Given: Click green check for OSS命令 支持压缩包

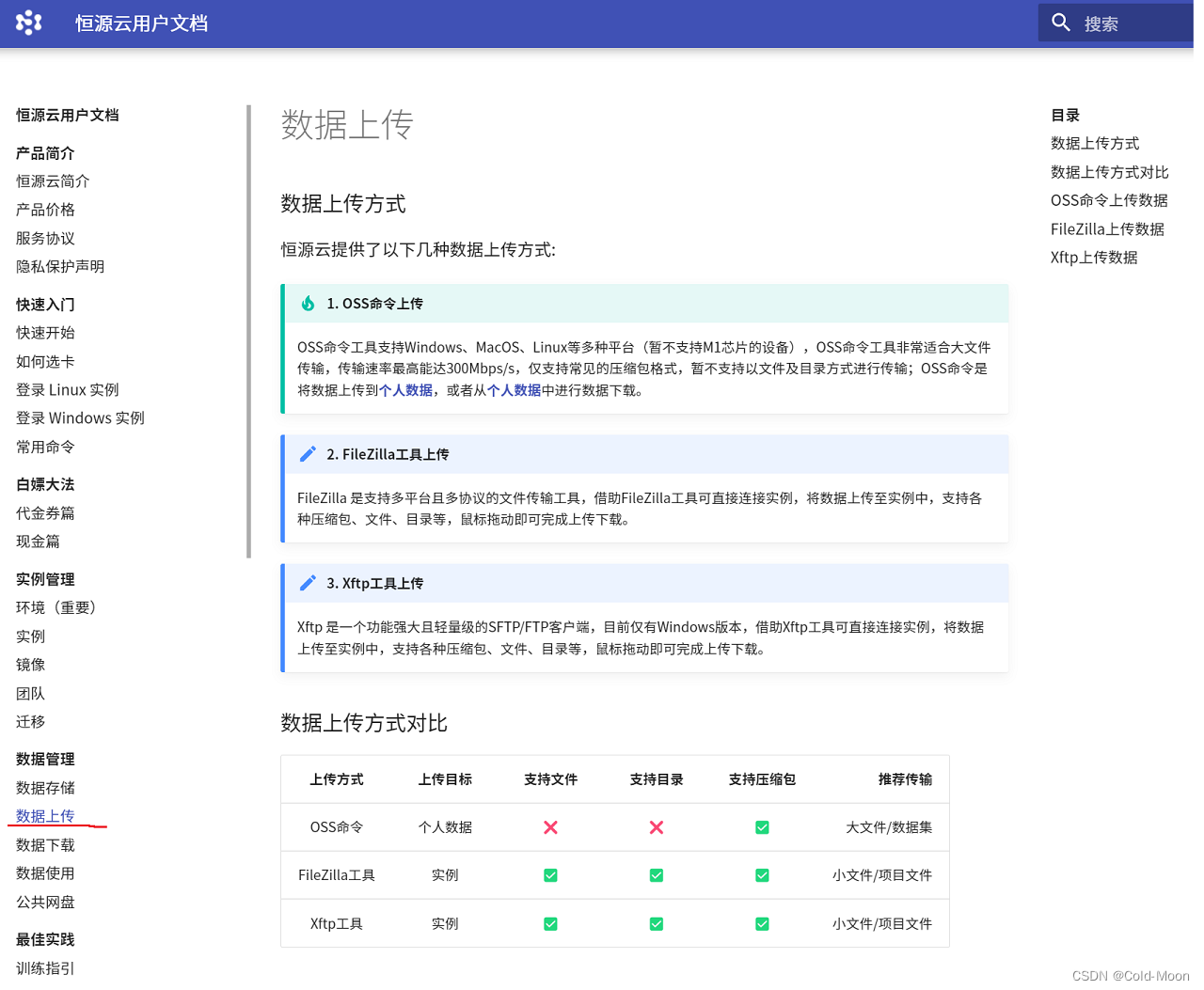Looking at the screenshot, I should point(762,827).
